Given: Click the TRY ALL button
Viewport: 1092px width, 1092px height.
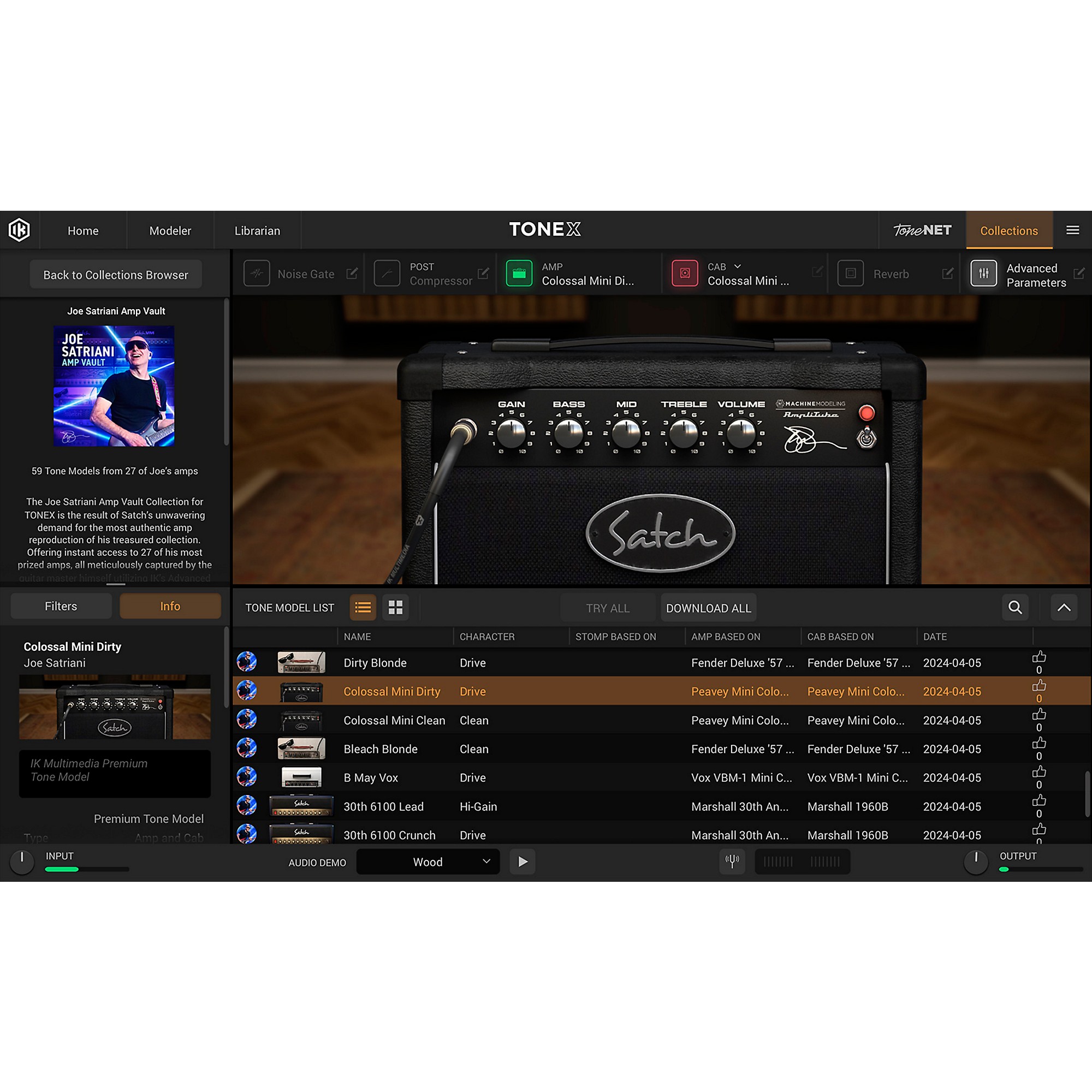Looking at the screenshot, I should coord(608,608).
